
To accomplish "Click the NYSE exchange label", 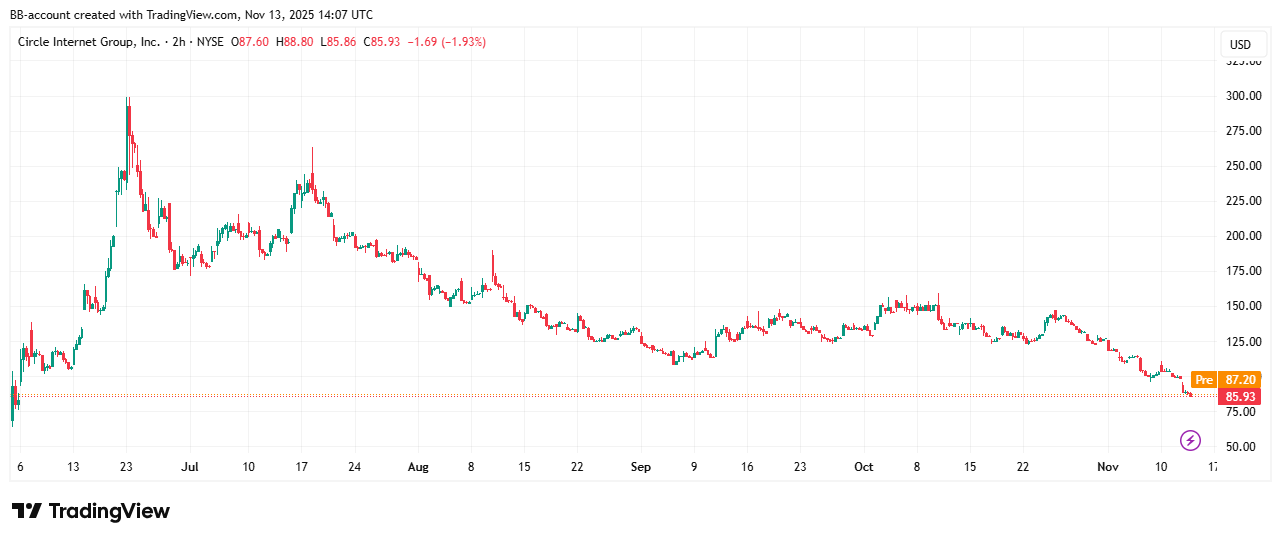I will point(212,42).
